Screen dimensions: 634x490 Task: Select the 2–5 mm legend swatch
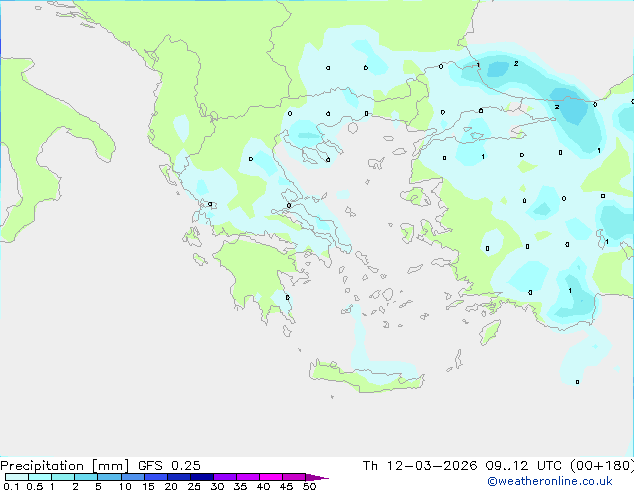tap(86, 477)
